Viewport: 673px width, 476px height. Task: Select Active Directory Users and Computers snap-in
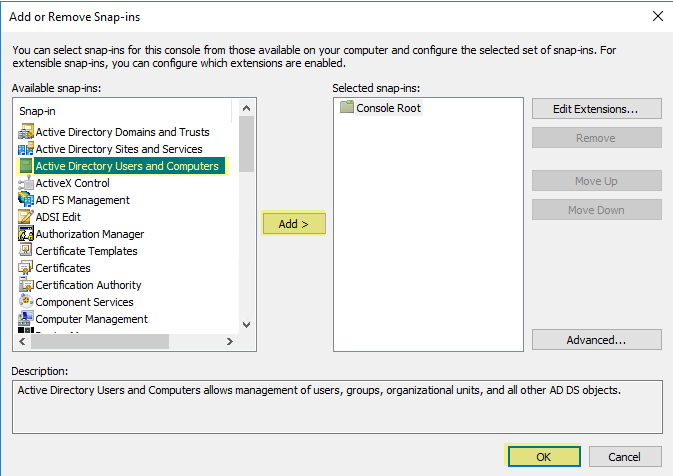pos(126,166)
